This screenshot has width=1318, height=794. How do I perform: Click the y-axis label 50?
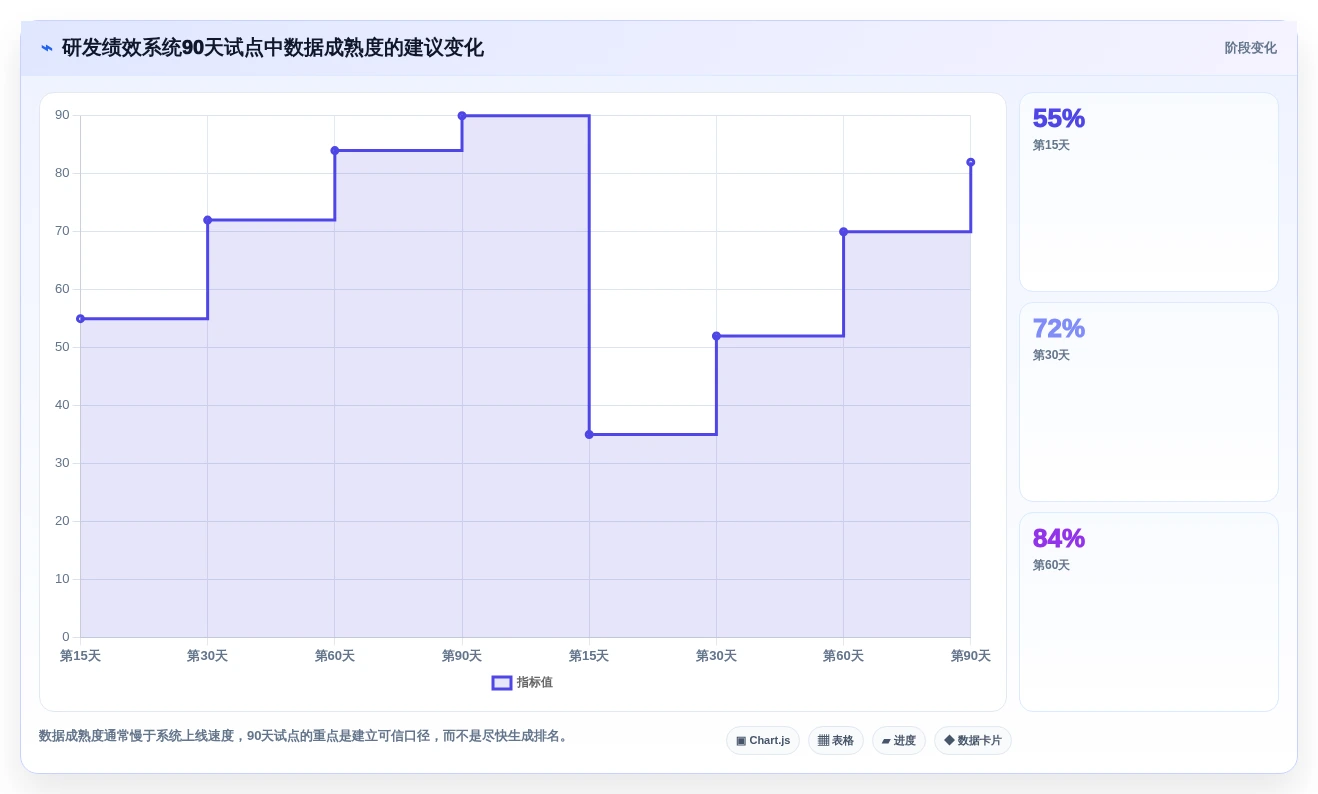point(62,347)
